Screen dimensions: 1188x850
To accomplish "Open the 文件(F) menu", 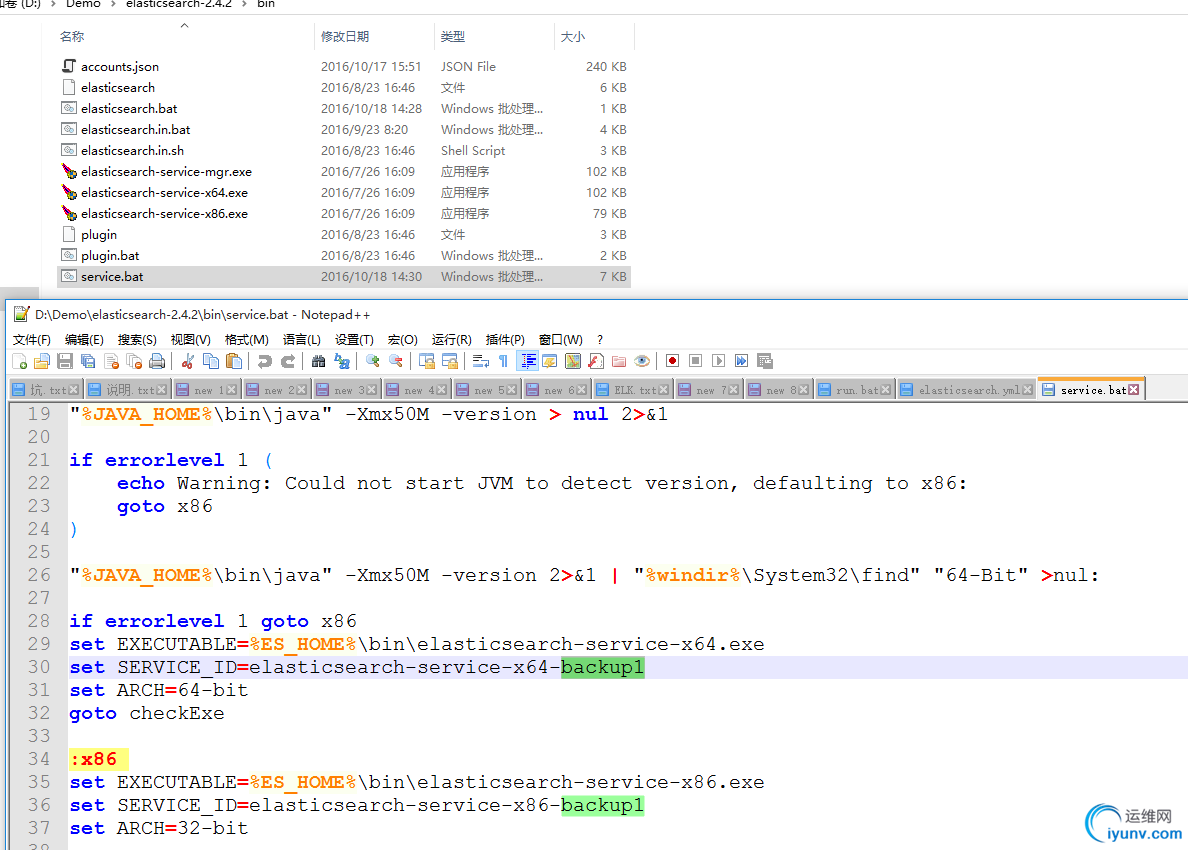I will [32, 339].
